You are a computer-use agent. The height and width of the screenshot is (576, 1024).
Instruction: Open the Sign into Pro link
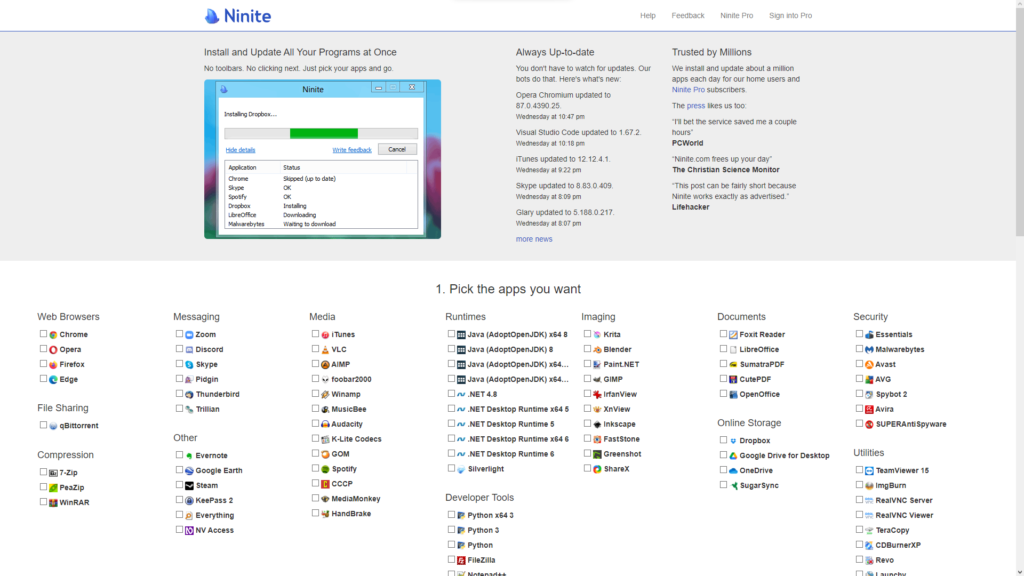point(790,16)
